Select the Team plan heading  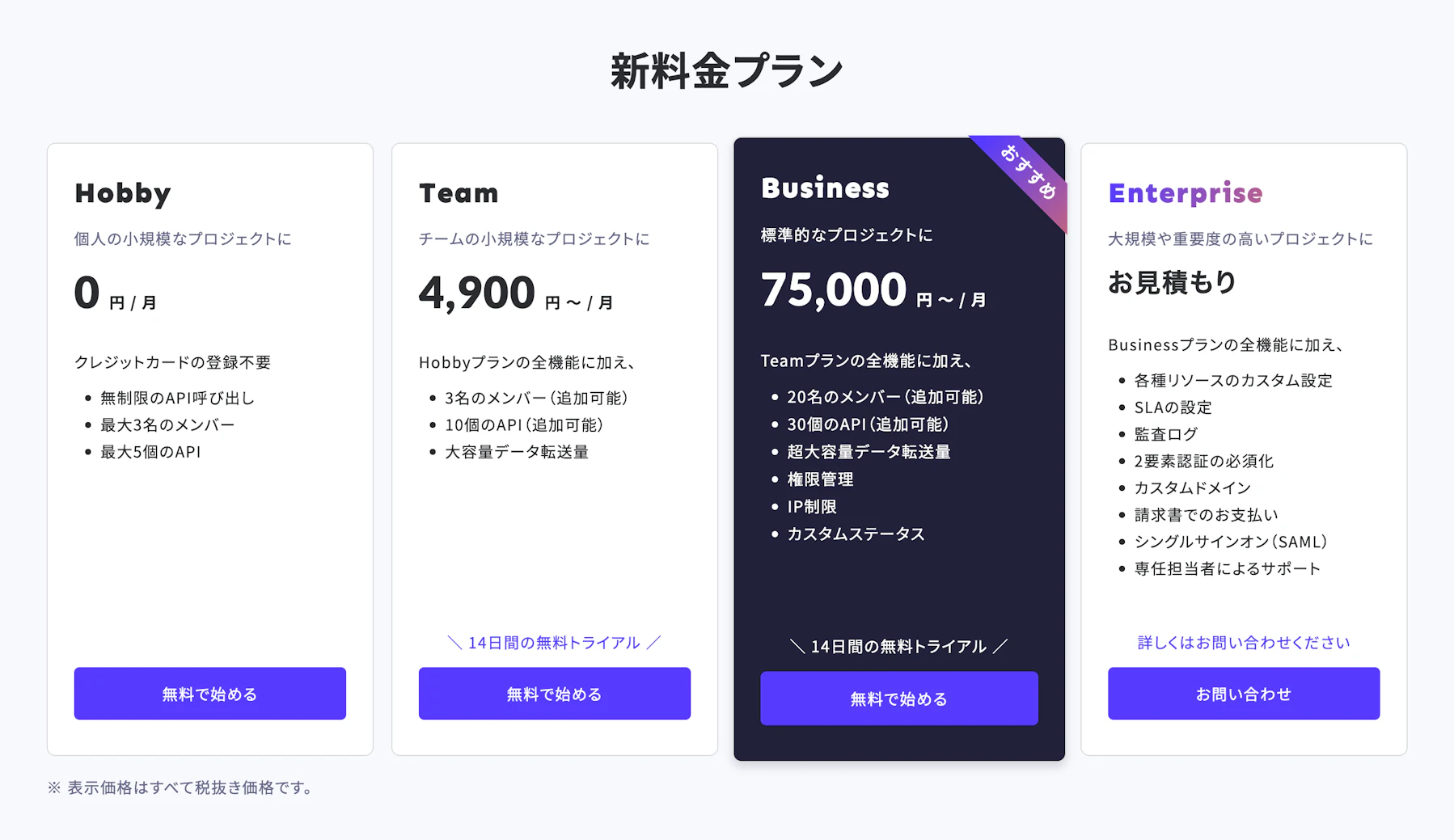[x=459, y=194]
